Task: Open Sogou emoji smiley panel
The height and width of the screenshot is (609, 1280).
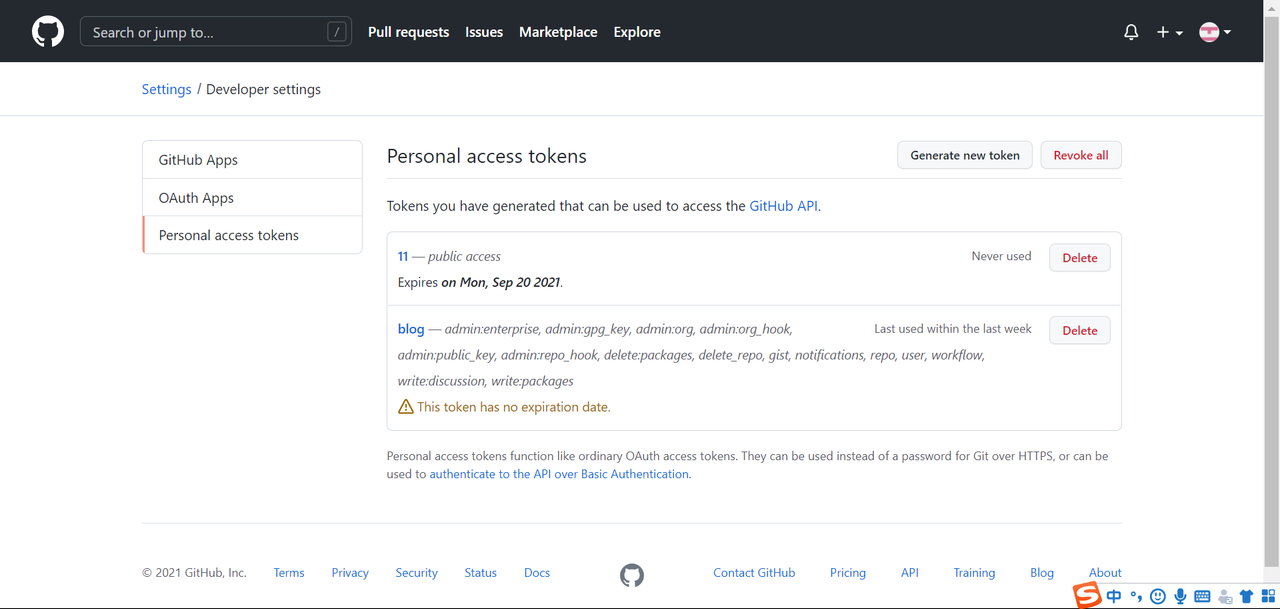Action: (1158, 597)
